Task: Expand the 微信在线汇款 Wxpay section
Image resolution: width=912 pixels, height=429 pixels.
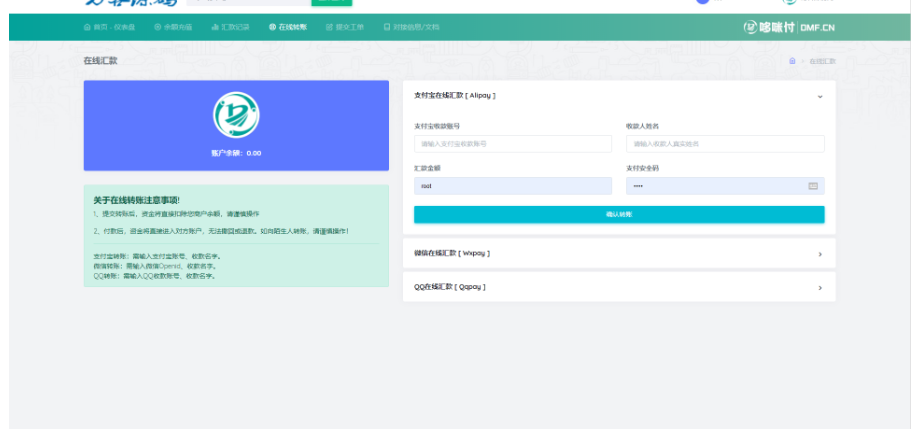Action: click(619, 253)
